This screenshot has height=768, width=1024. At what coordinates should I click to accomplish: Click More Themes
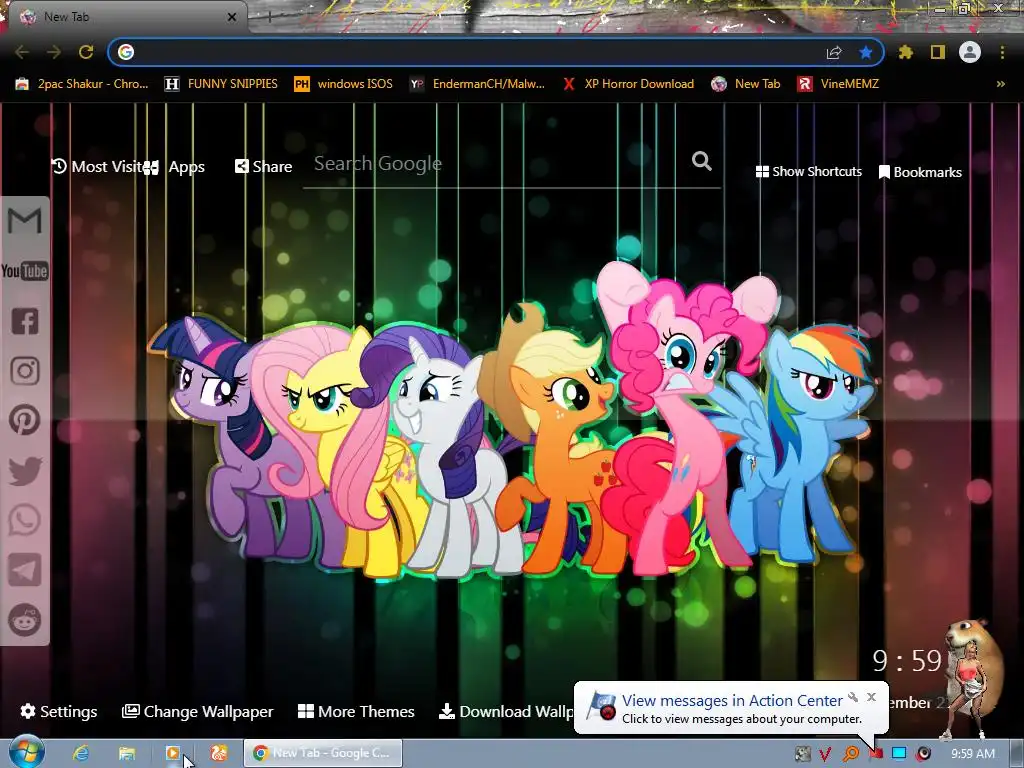click(x=356, y=711)
